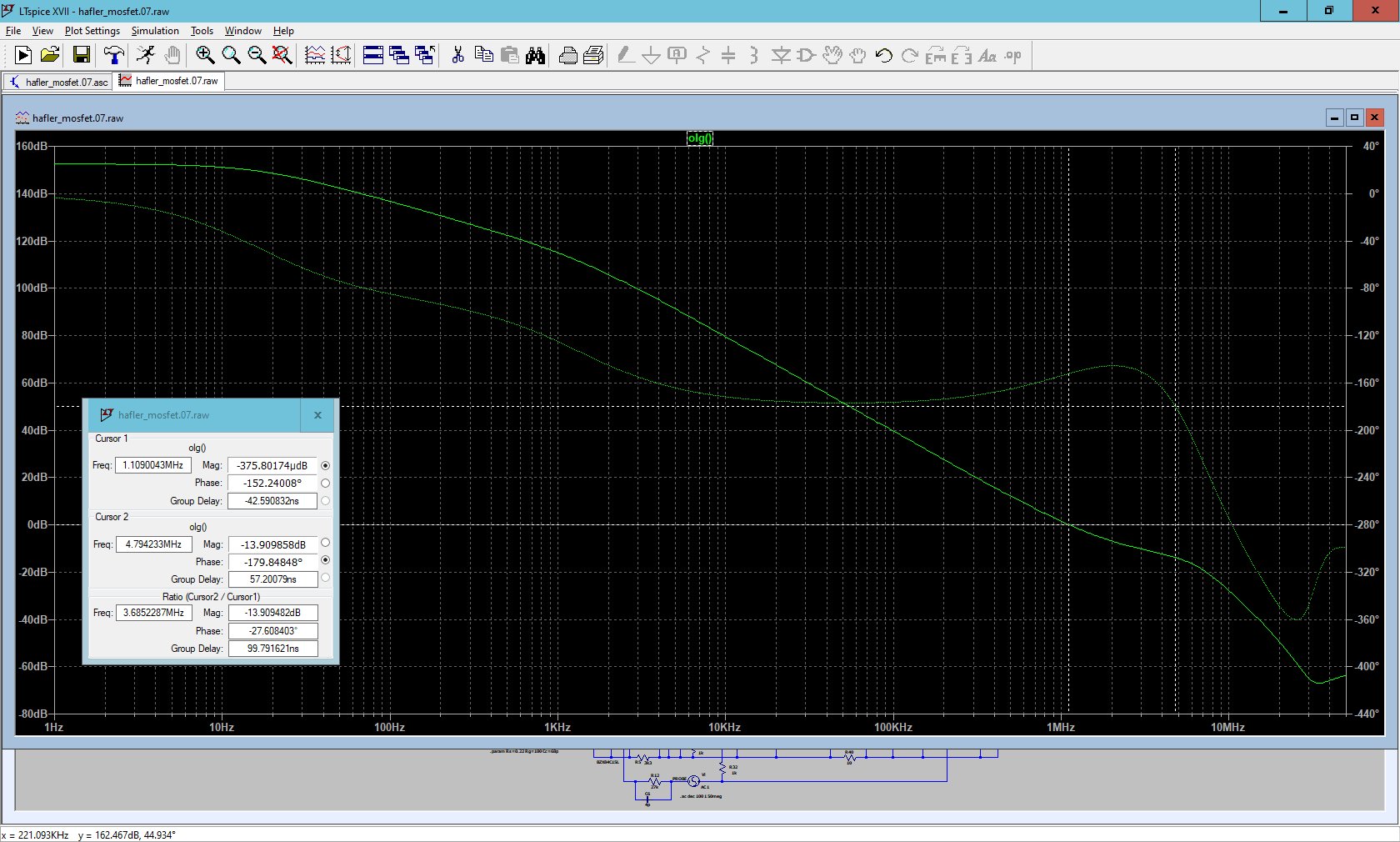
Task: Switch to hafler_mosfet.07.asc tab
Action: [58, 82]
